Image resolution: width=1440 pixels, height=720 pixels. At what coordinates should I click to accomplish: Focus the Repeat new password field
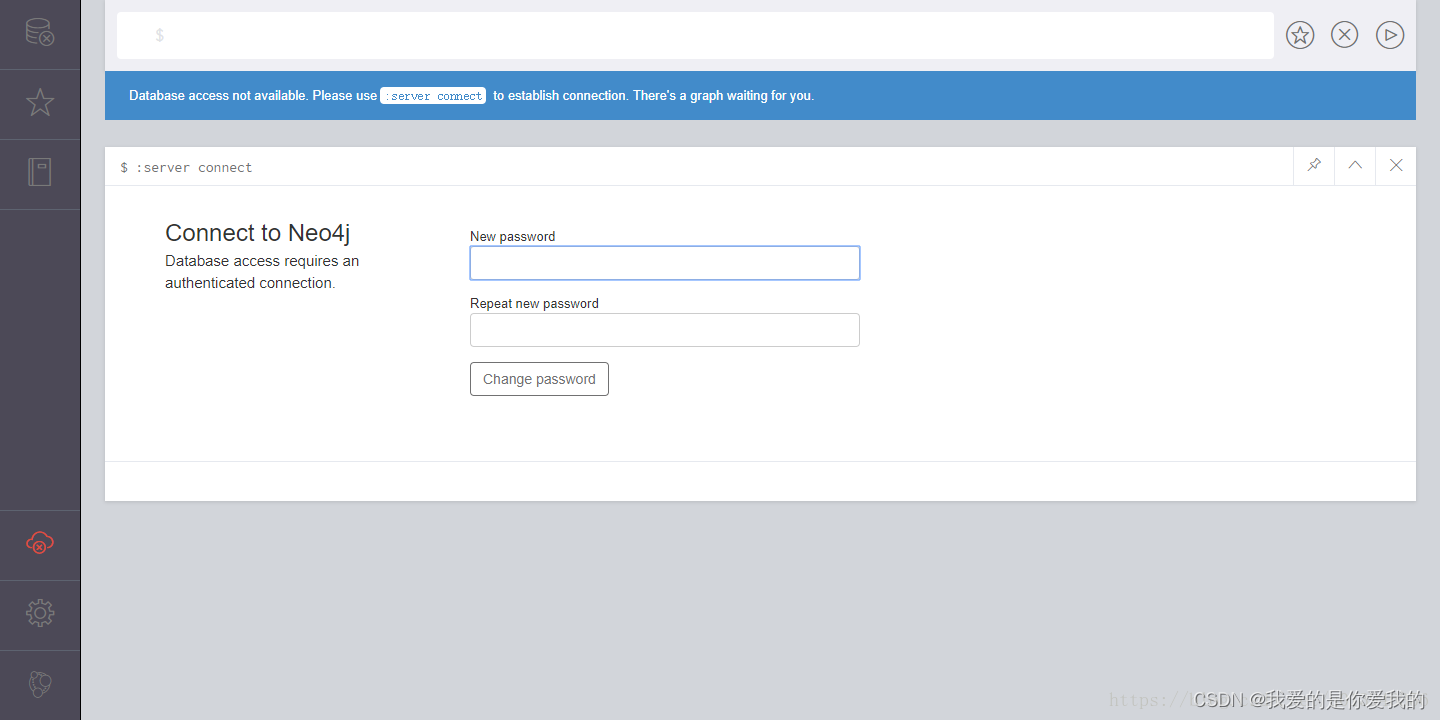665,330
